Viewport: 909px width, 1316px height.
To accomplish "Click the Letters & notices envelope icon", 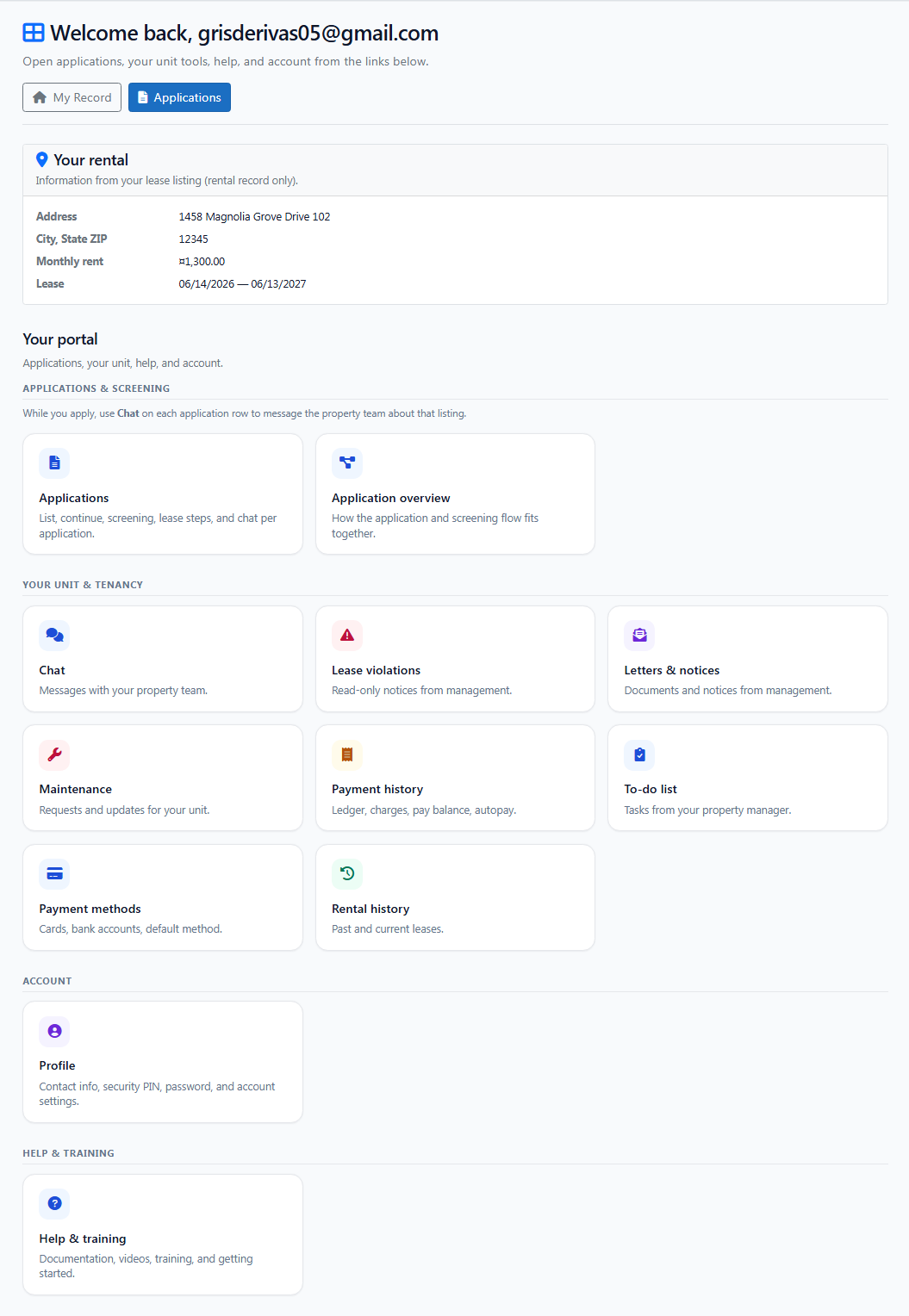I will [639, 635].
